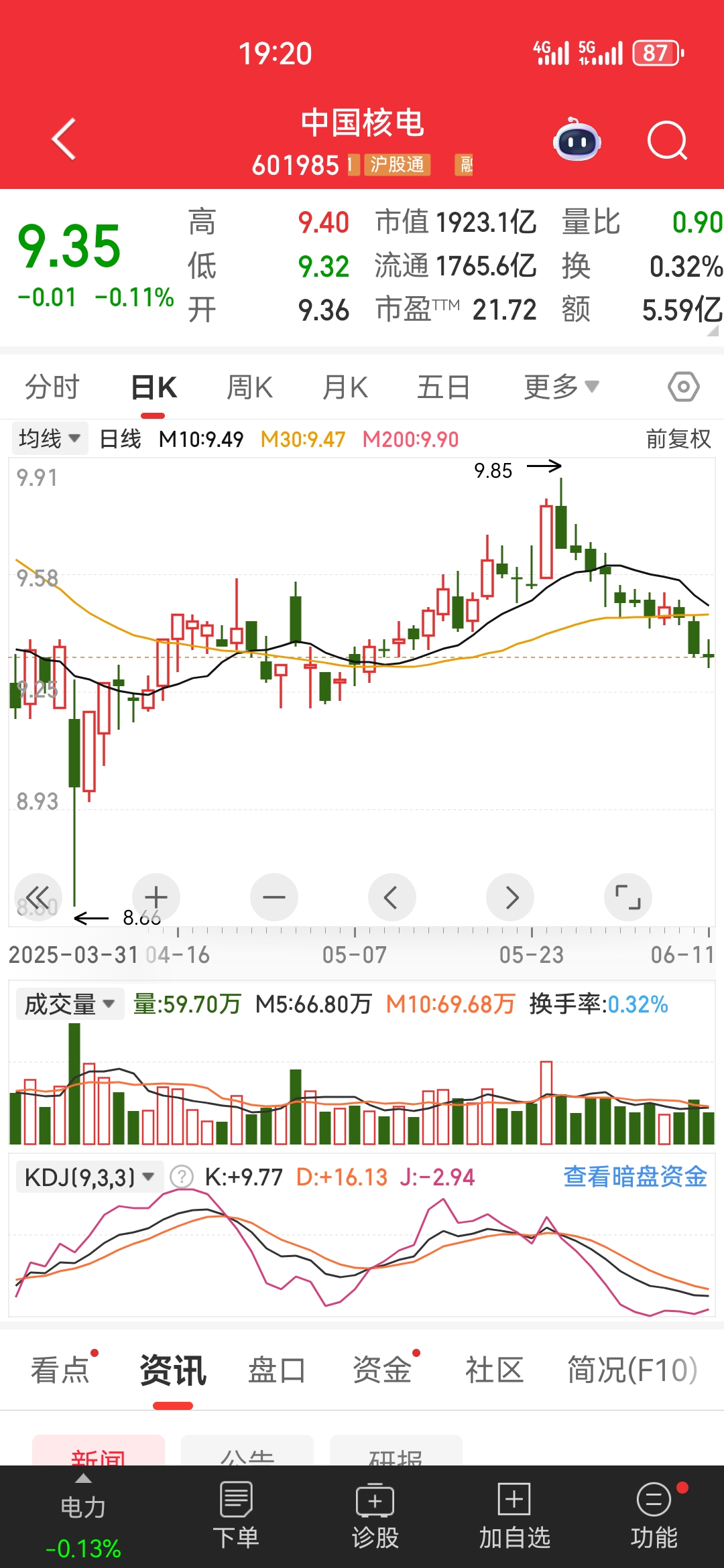Open the 盘口 tab
The image size is (724, 1568).
click(x=277, y=1370)
